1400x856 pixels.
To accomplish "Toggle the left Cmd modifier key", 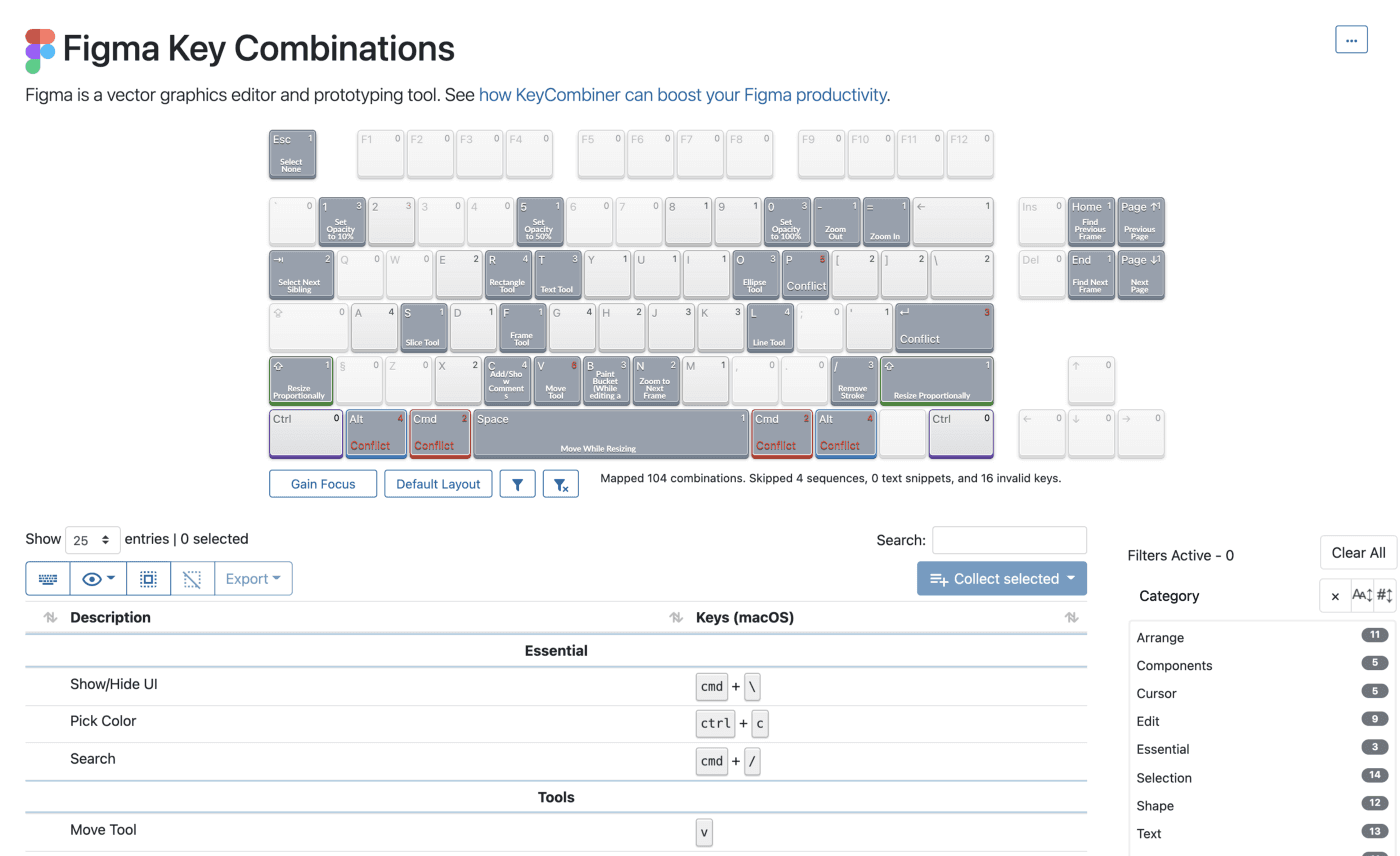I will 440,433.
